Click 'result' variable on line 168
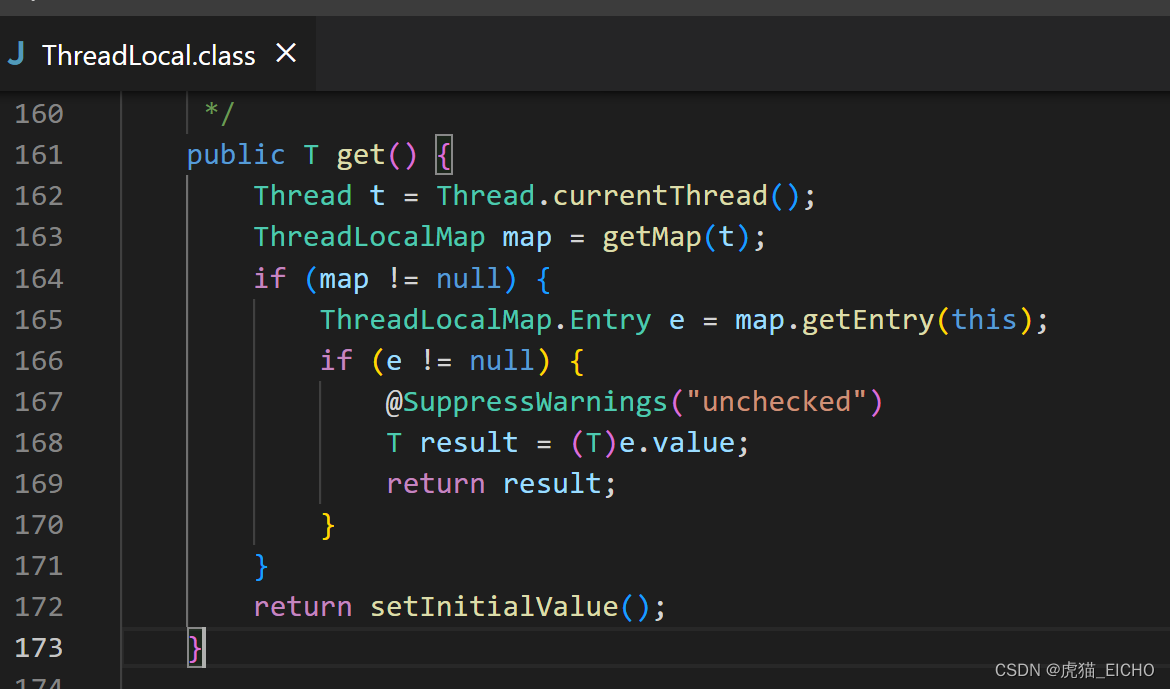The height and width of the screenshot is (689, 1170). [x=469, y=443]
